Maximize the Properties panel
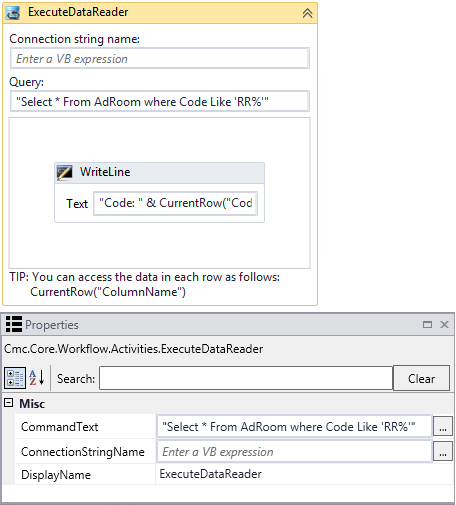Image resolution: width=456 pixels, height=505 pixels. point(427,324)
